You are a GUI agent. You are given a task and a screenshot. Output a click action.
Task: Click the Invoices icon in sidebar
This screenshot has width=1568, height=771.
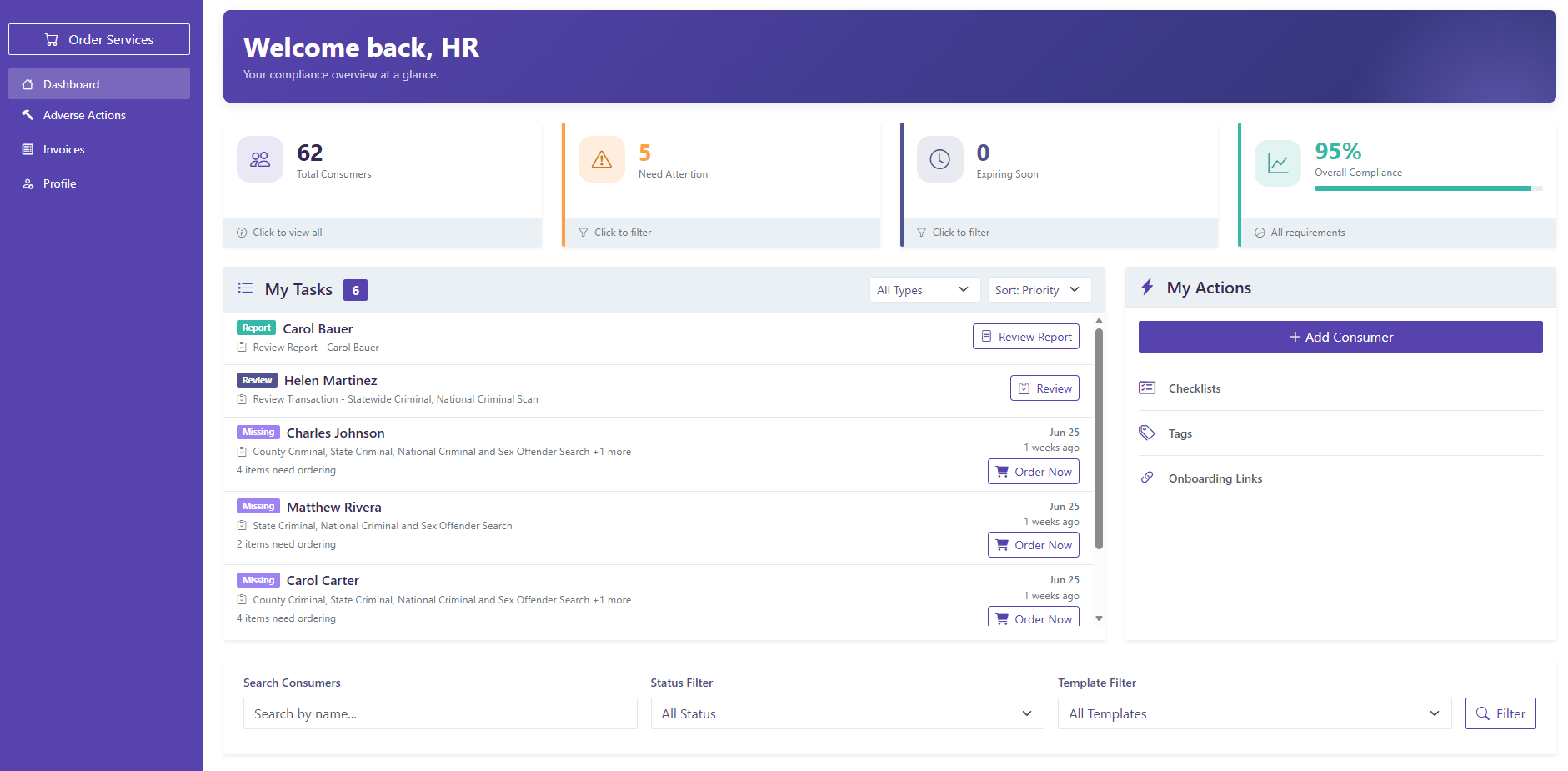pos(28,149)
